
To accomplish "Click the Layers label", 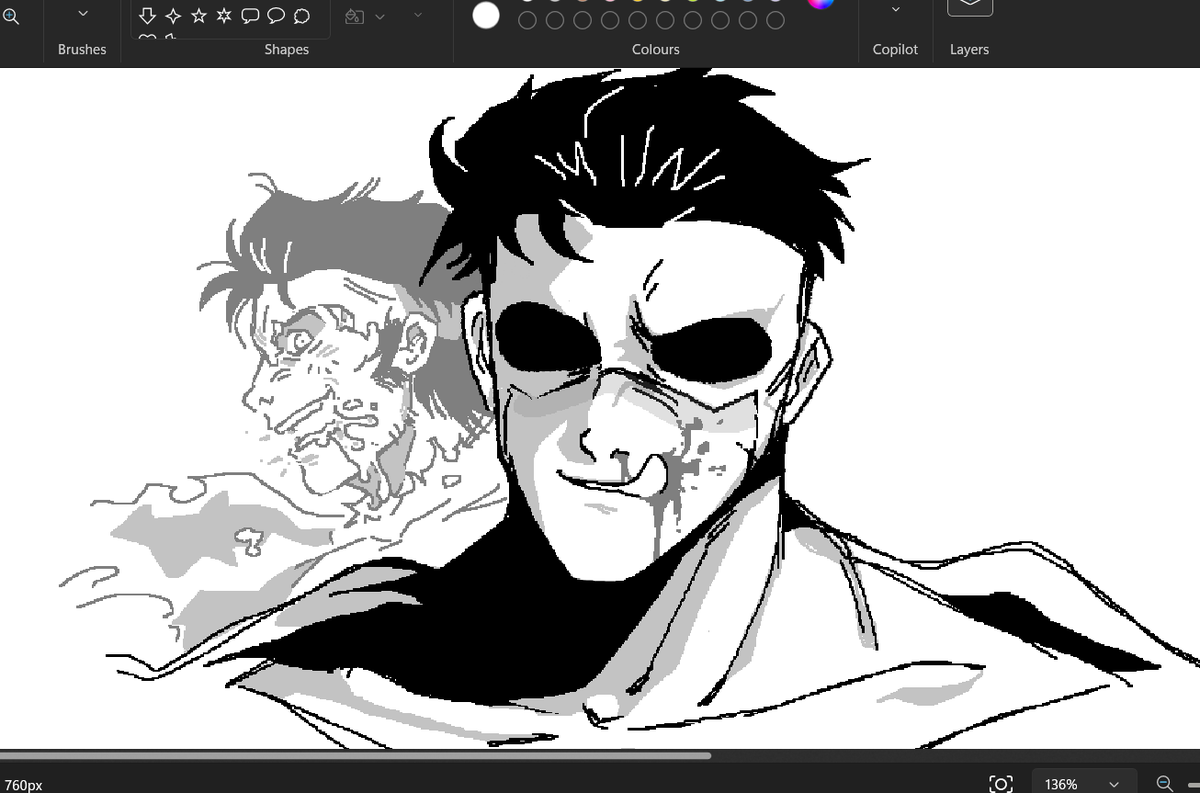I will [x=969, y=49].
